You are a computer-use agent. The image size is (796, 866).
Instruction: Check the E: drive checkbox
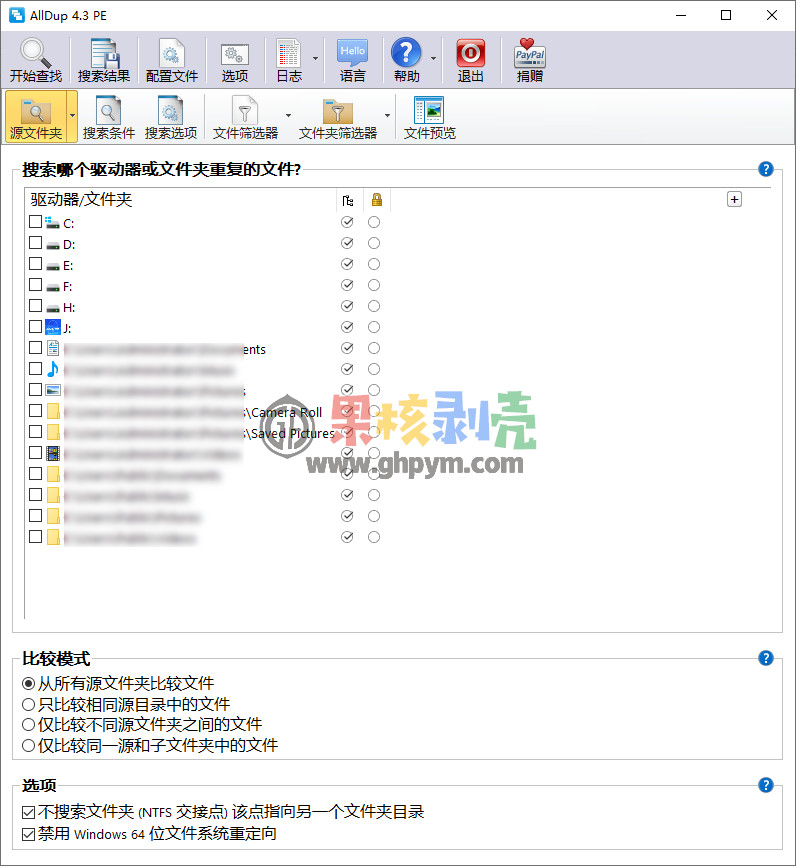[x=35, y=264]
